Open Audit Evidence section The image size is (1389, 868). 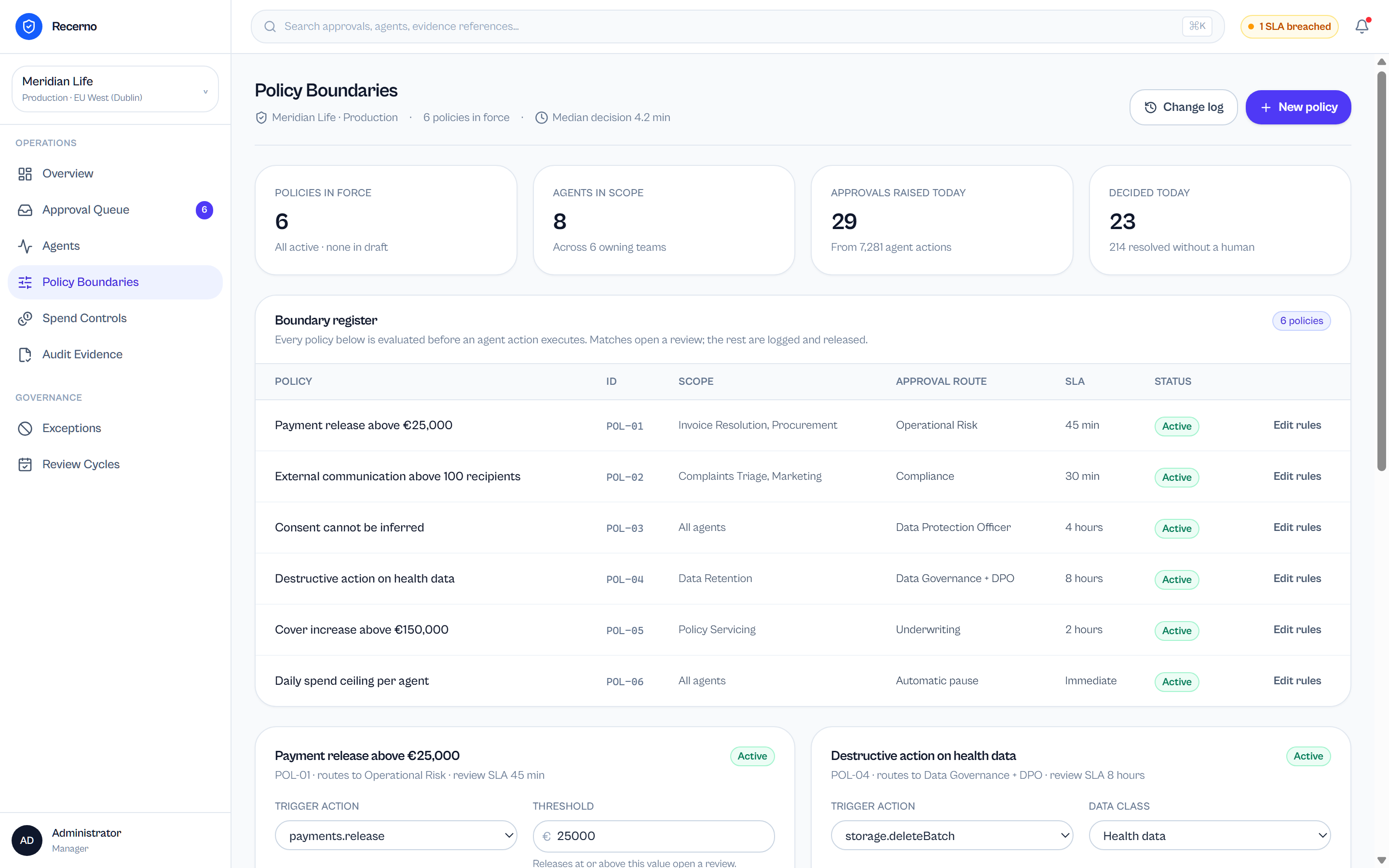[x=115, y=354]
